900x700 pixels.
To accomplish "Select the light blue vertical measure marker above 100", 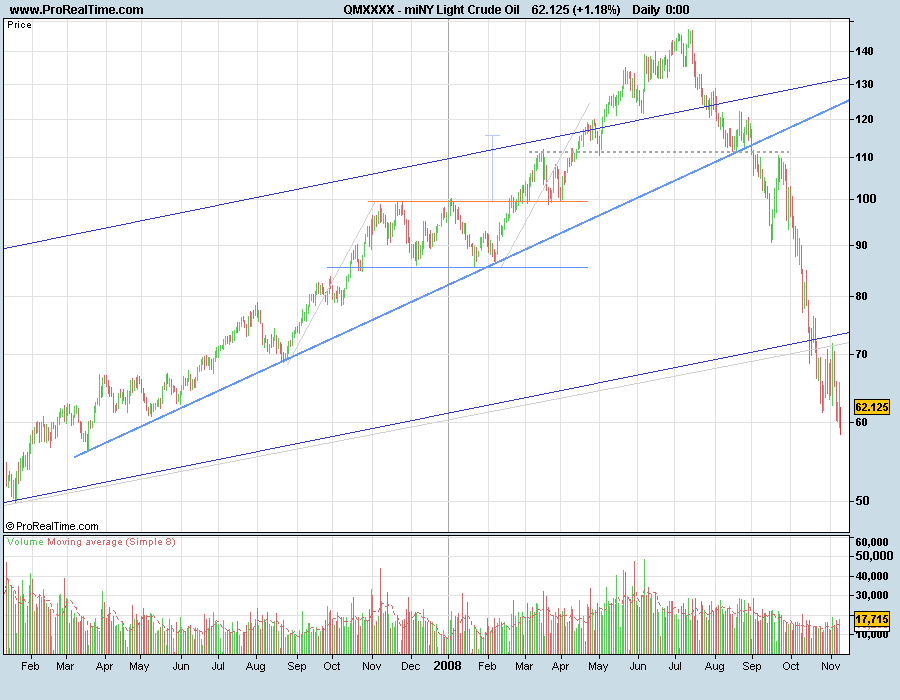I will point(492,166).
